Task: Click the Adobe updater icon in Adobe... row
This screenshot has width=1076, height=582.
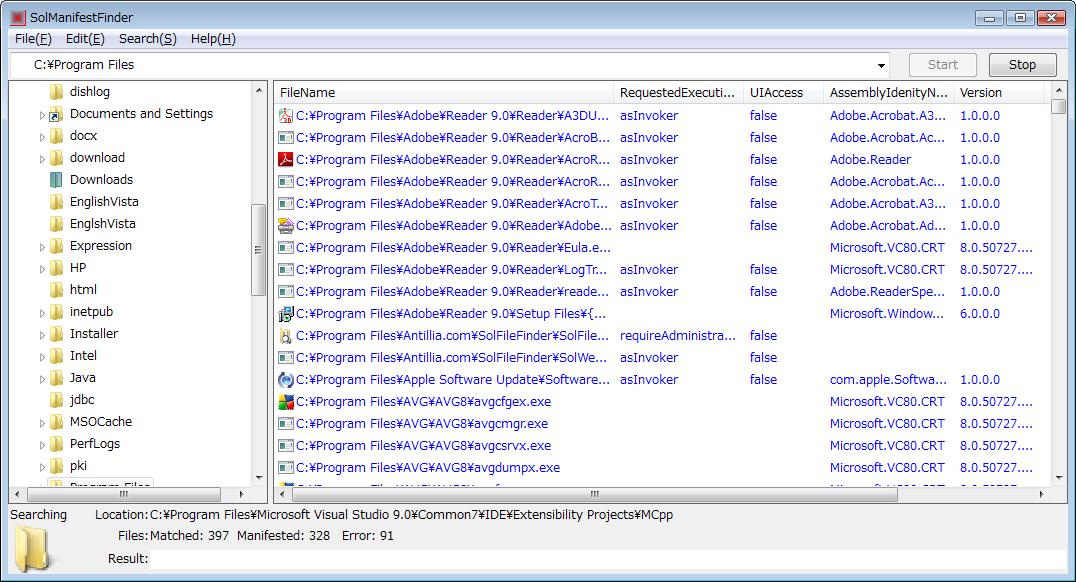Action: (x=285, y=226)
